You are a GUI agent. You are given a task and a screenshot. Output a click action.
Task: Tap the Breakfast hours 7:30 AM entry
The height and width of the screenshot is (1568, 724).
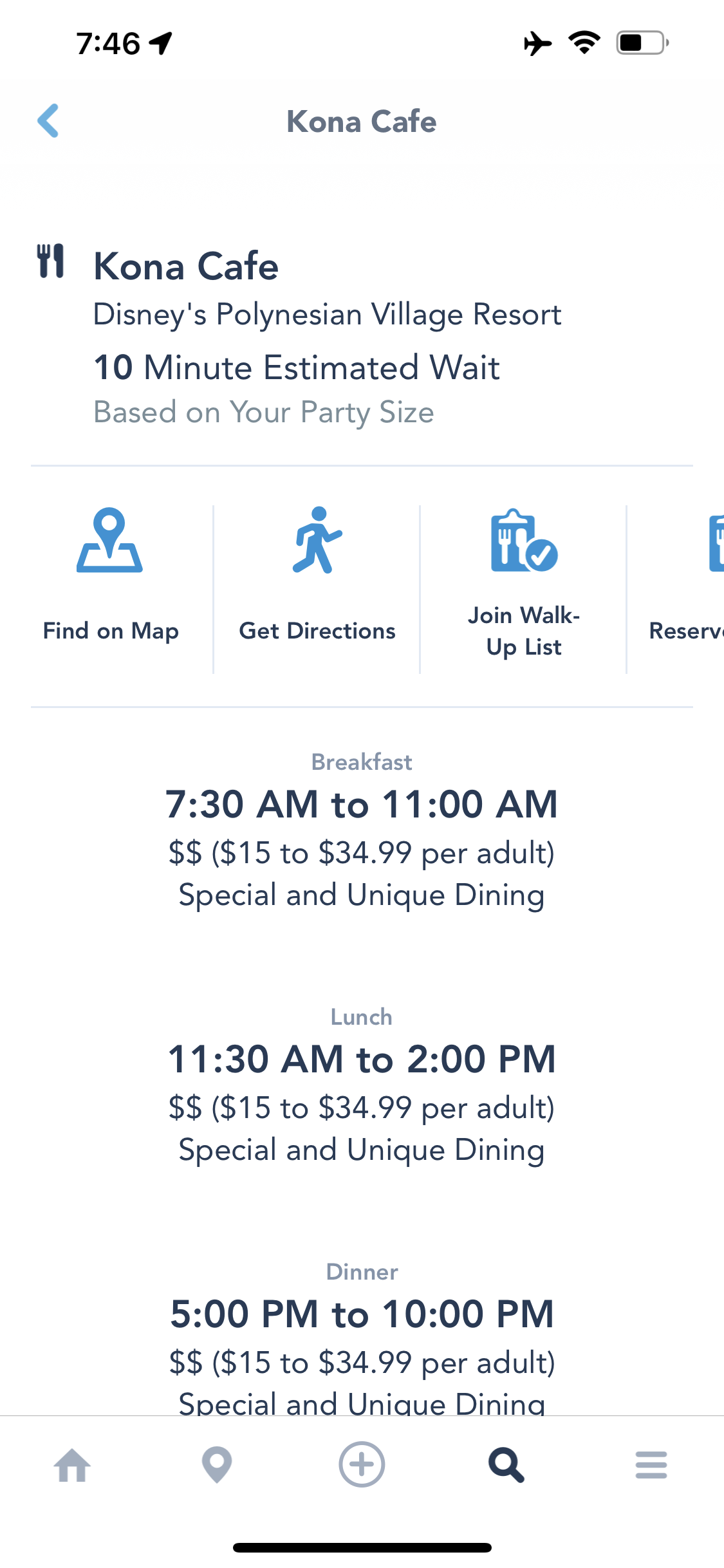pos(362,804)
